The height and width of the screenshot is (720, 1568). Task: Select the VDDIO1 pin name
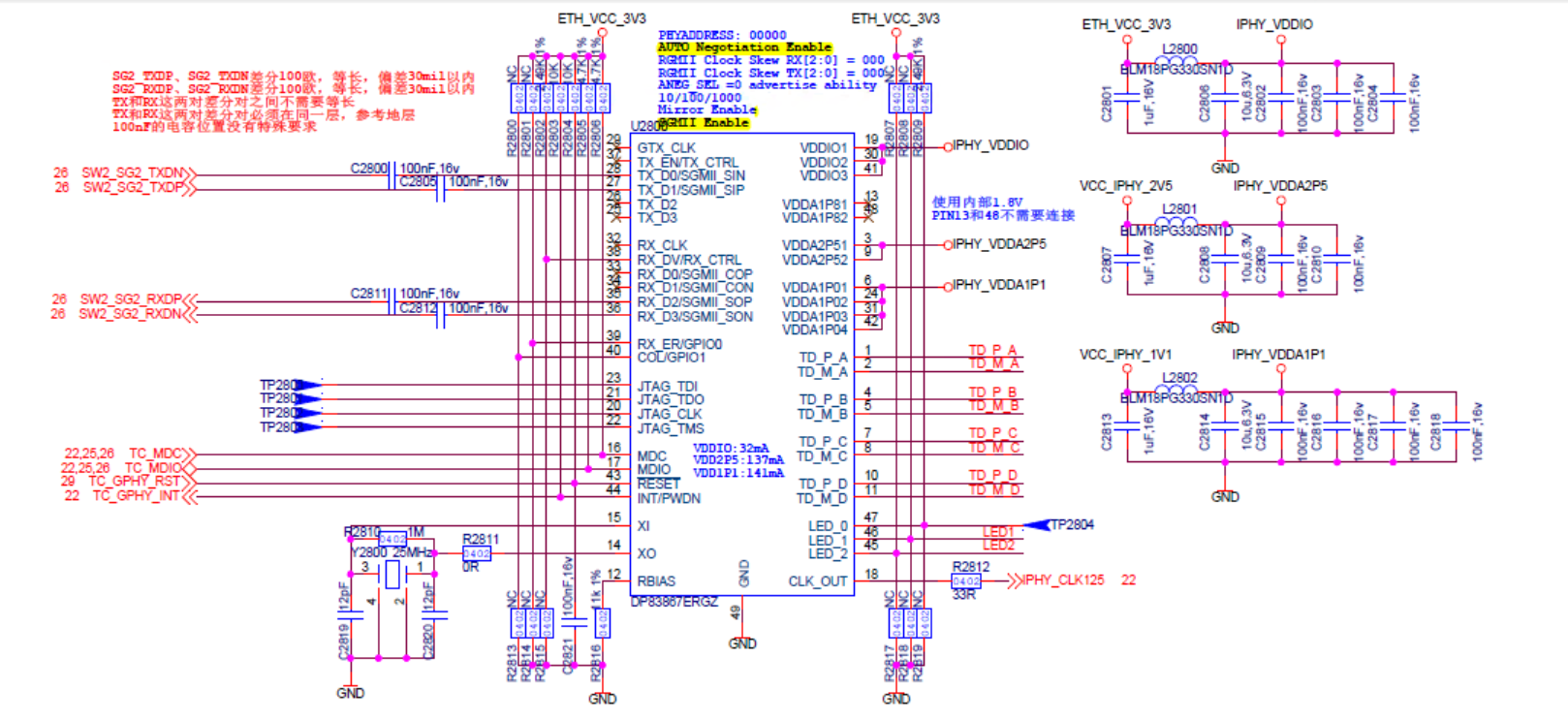pos(824,148)
